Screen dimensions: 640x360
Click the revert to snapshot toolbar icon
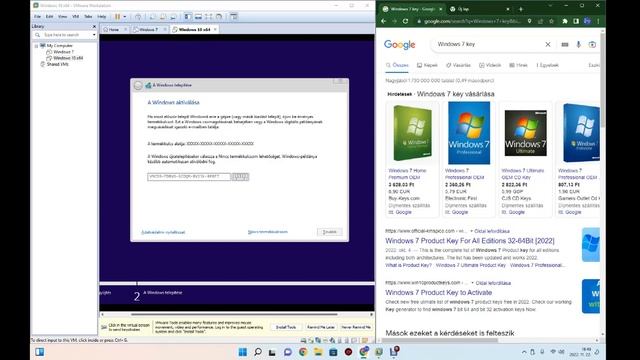tap(162, 17)
